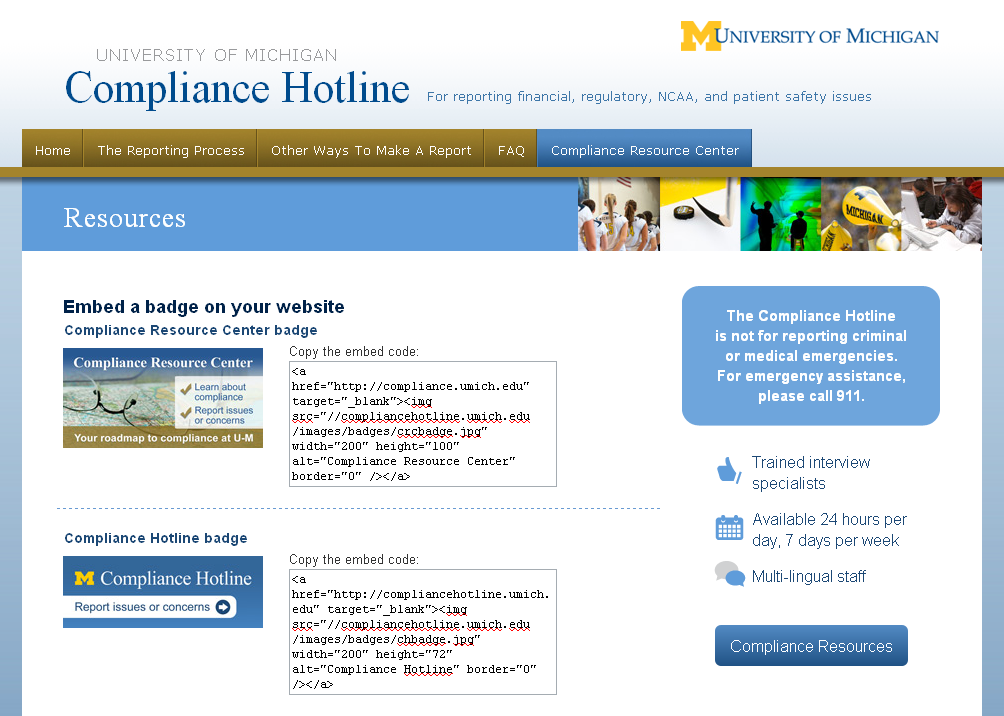Click the Compliance Hotline site title
Image resolution: width=1004 pixels, height=716 pixels.
[237, 88]
